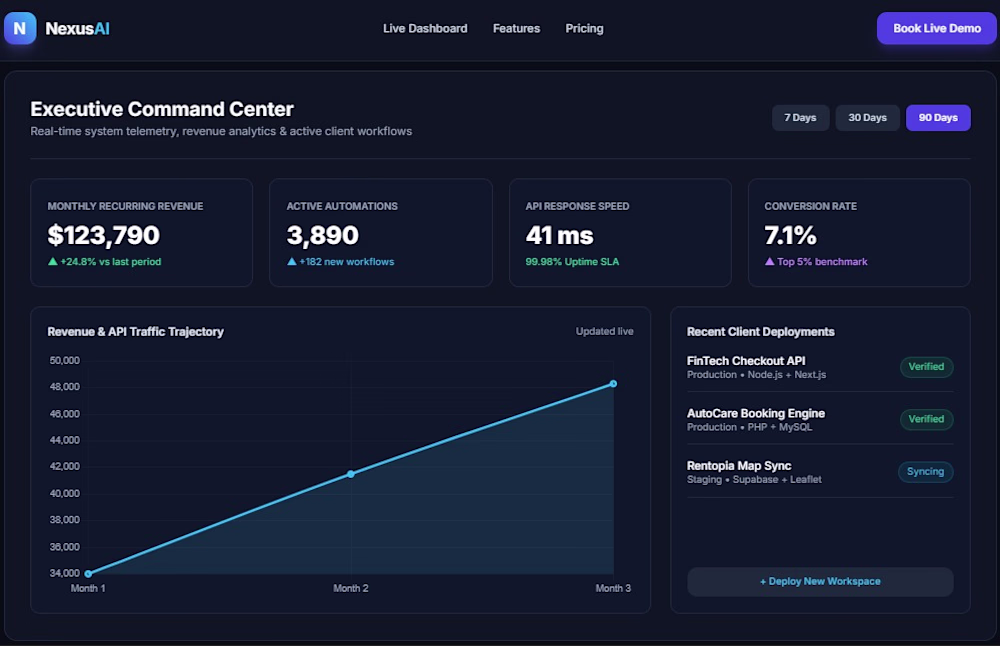Viewport: 1000px width, 646px height.
Task: Click the Month 2 data point on chart
Action: click(351, 474)
